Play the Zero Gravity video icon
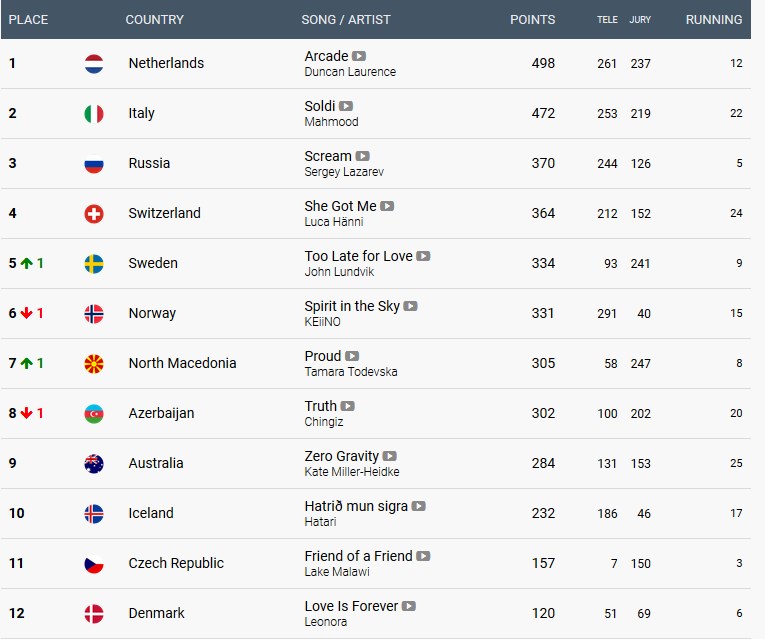This screenshot has height=639, width=765. click(x=390, y=456)
